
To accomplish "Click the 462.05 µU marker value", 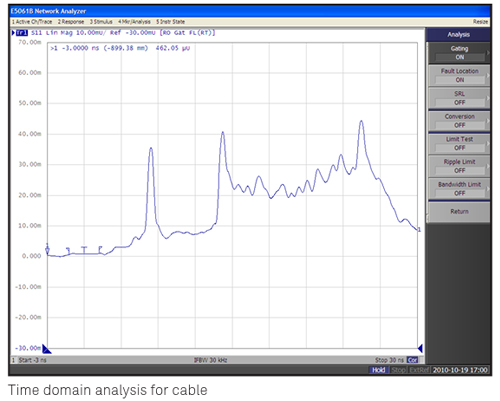I will pos(173,48).
